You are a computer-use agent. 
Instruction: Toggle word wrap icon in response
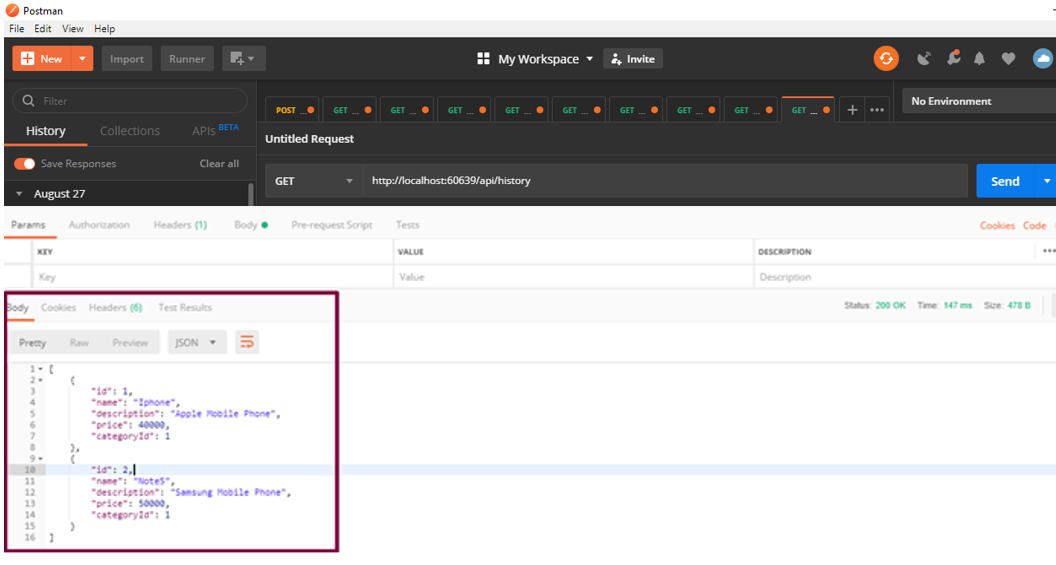pyautogui.click(x=247, y=343)
